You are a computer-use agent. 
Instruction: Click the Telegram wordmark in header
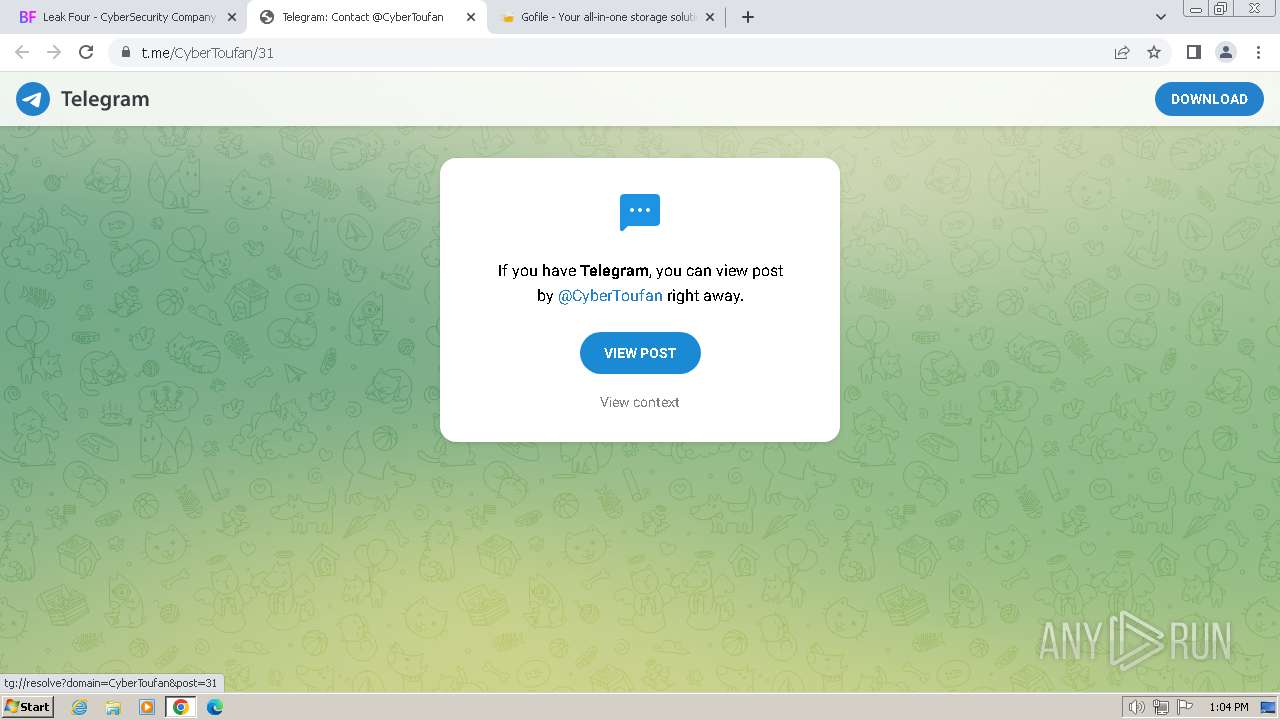[105, 99]
